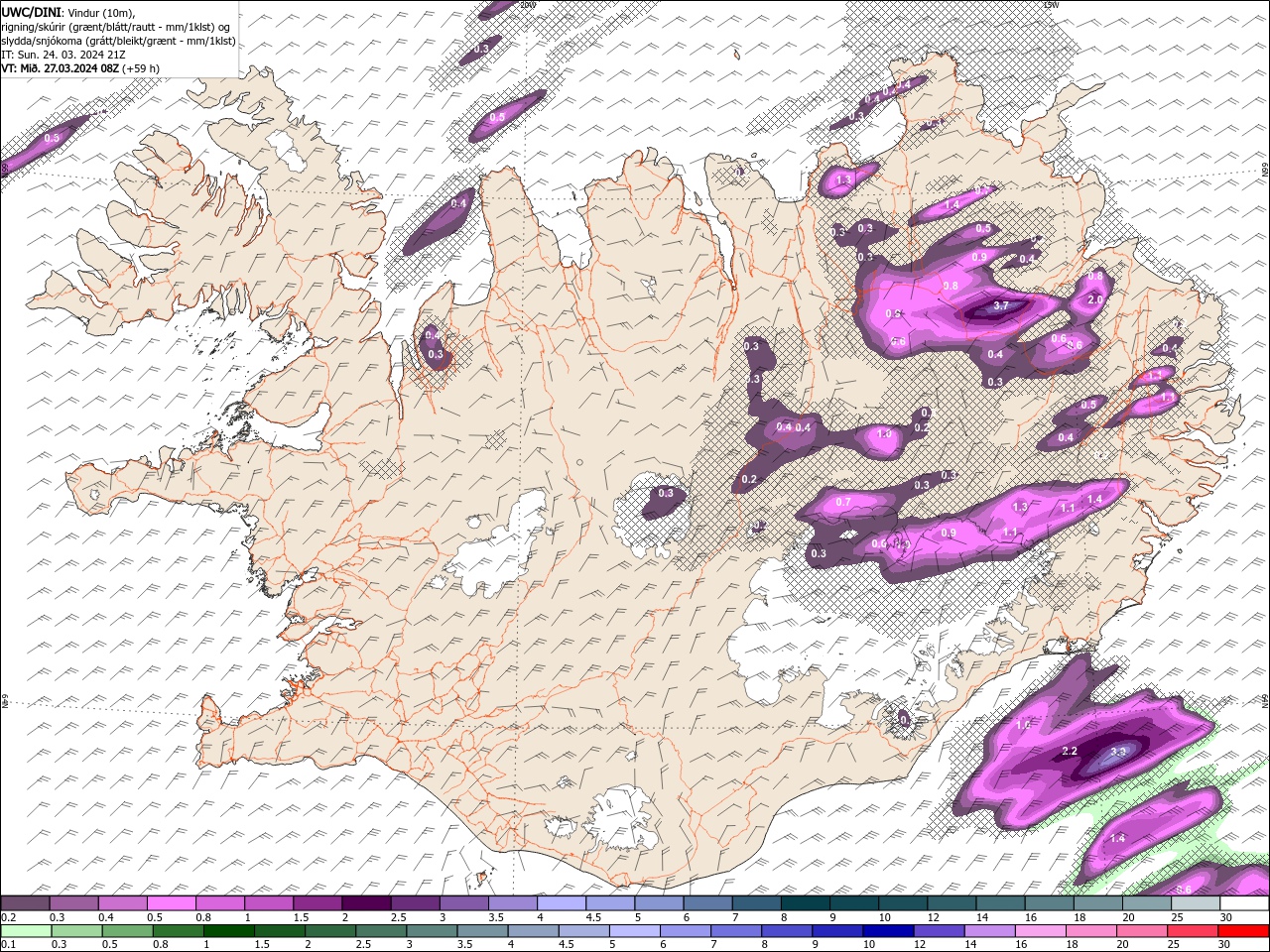Pick the bottom-row pale green swatch at 0.1
Screen dimensions: 1270x952
pos(26,931)
